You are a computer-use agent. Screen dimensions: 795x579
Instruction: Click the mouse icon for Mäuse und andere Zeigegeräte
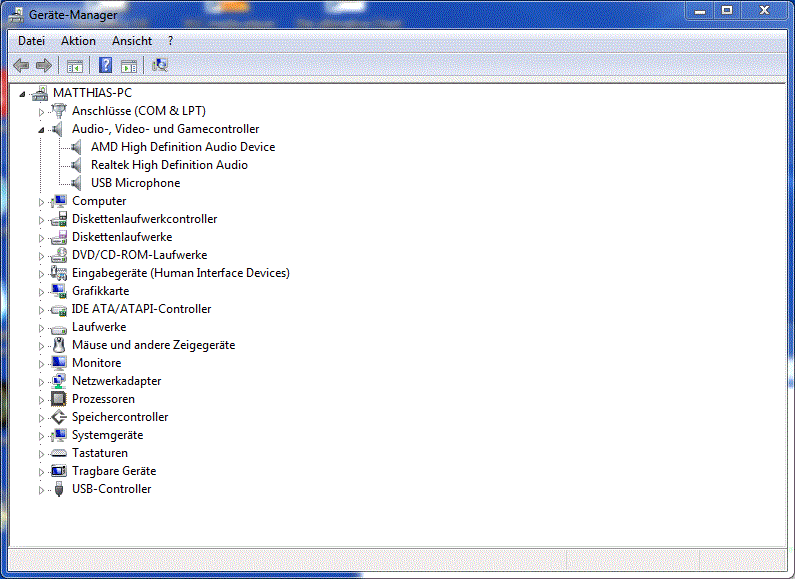[x=59, y=345]
